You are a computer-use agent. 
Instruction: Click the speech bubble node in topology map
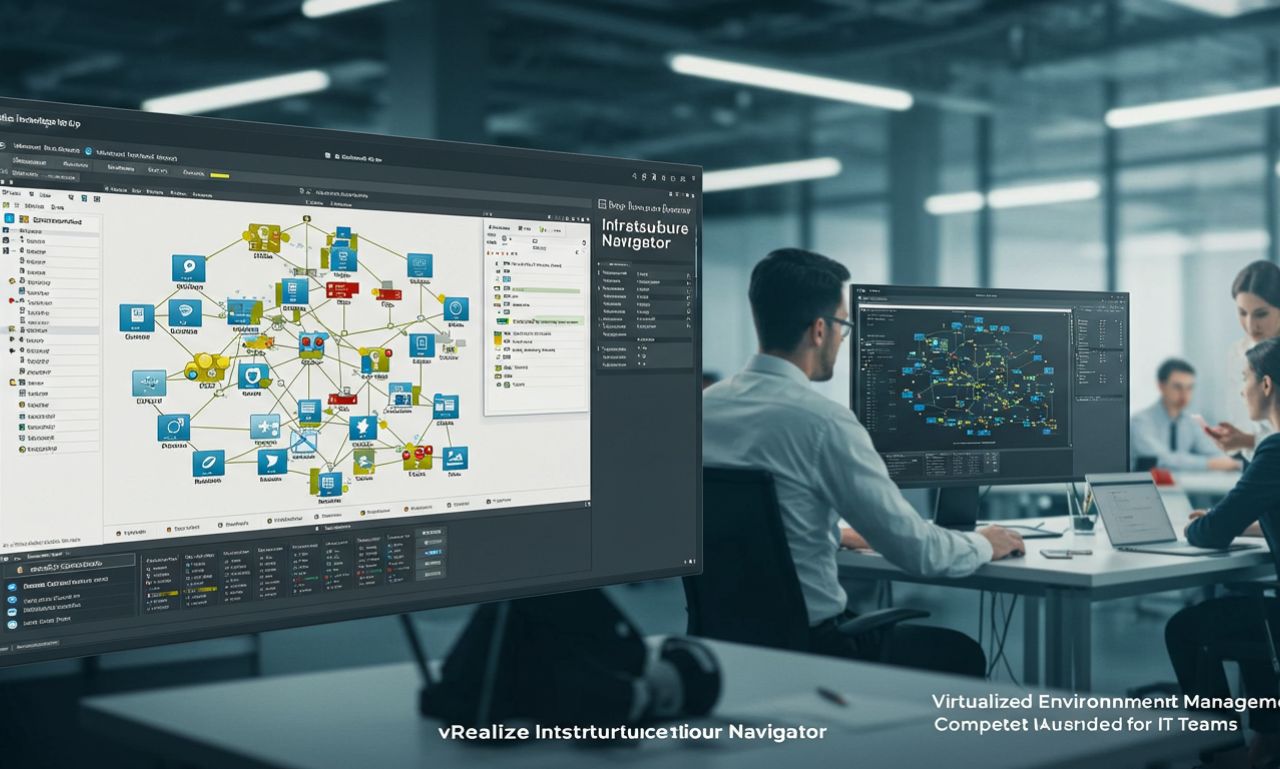(x=188, y=268)
